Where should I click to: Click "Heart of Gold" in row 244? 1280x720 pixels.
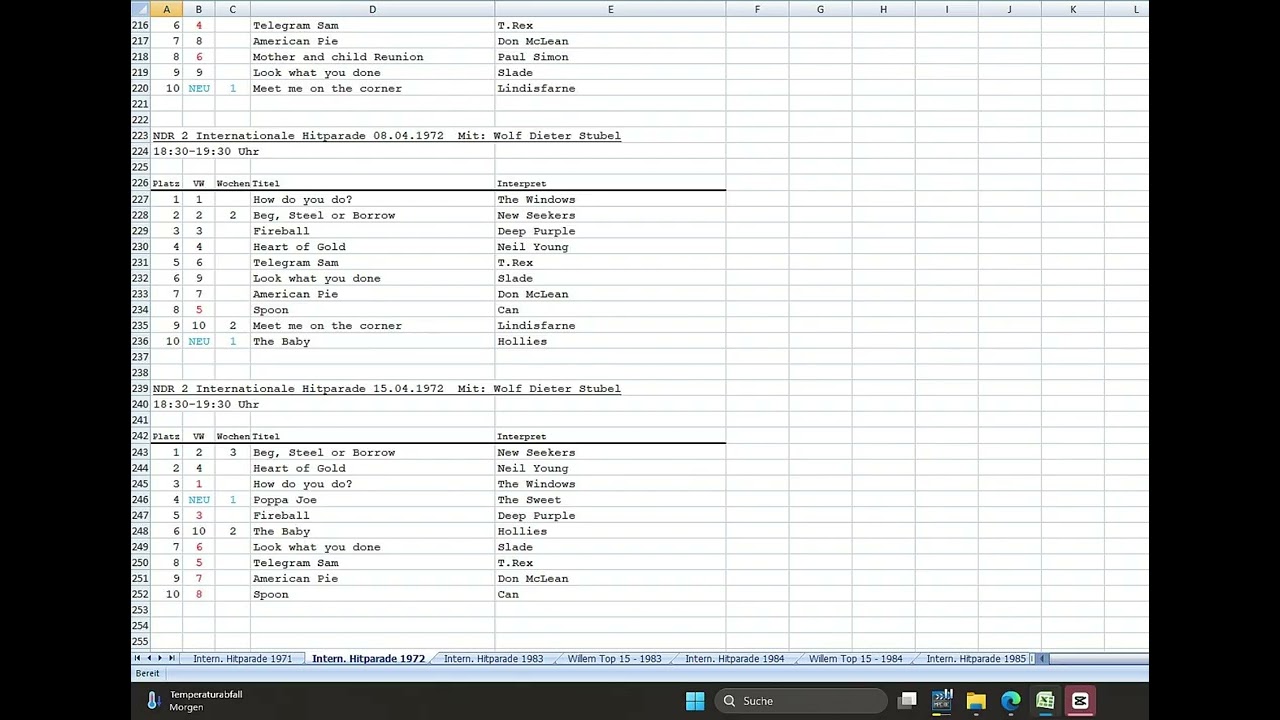299,468
